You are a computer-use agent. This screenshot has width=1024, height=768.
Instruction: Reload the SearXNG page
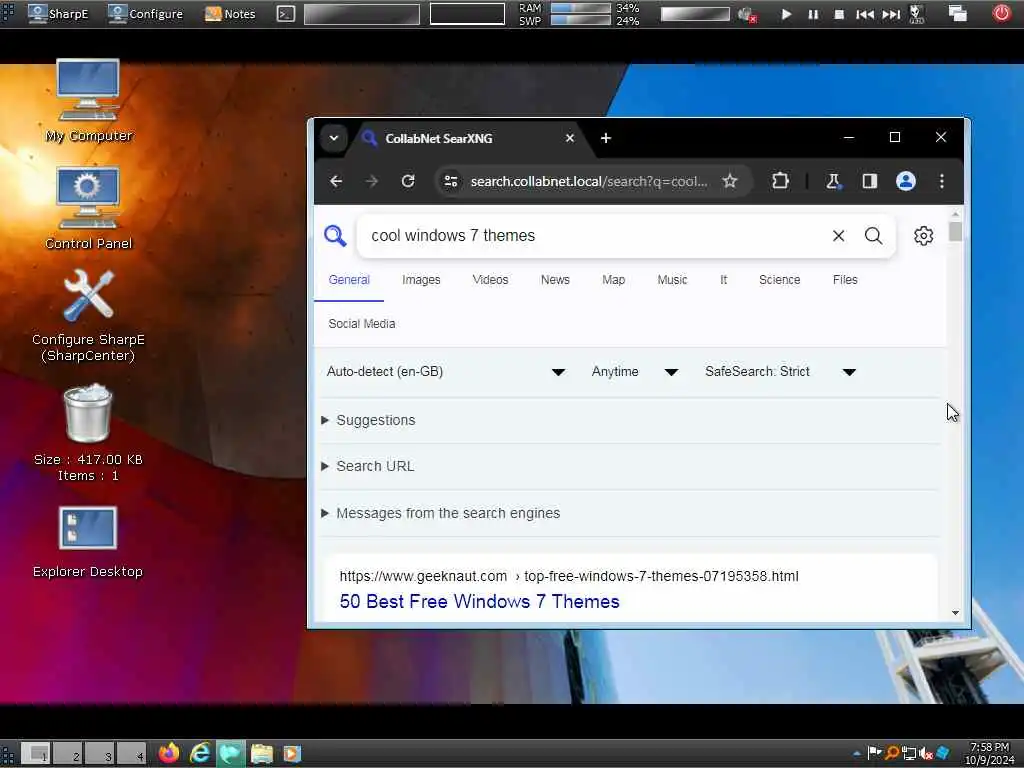click(408, 181)
